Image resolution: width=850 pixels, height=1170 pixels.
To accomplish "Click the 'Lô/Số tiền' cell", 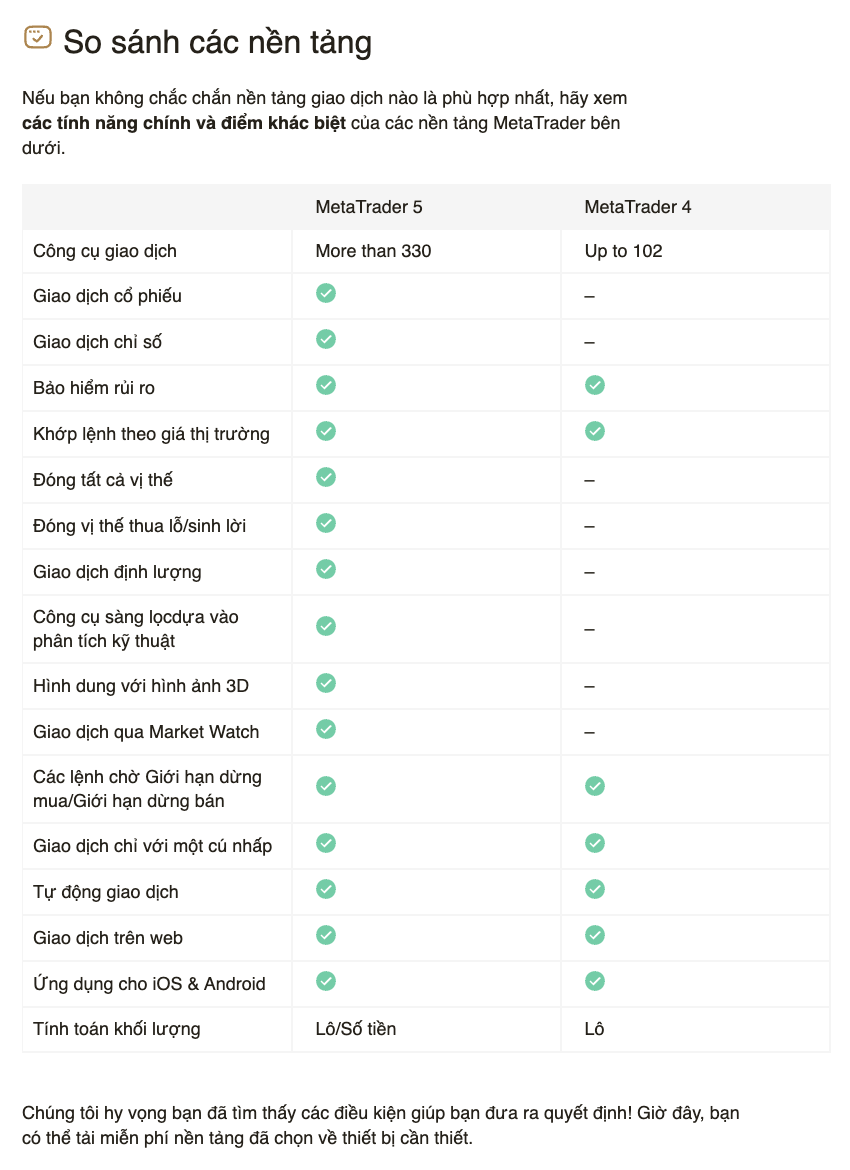I will [356, 1029].
